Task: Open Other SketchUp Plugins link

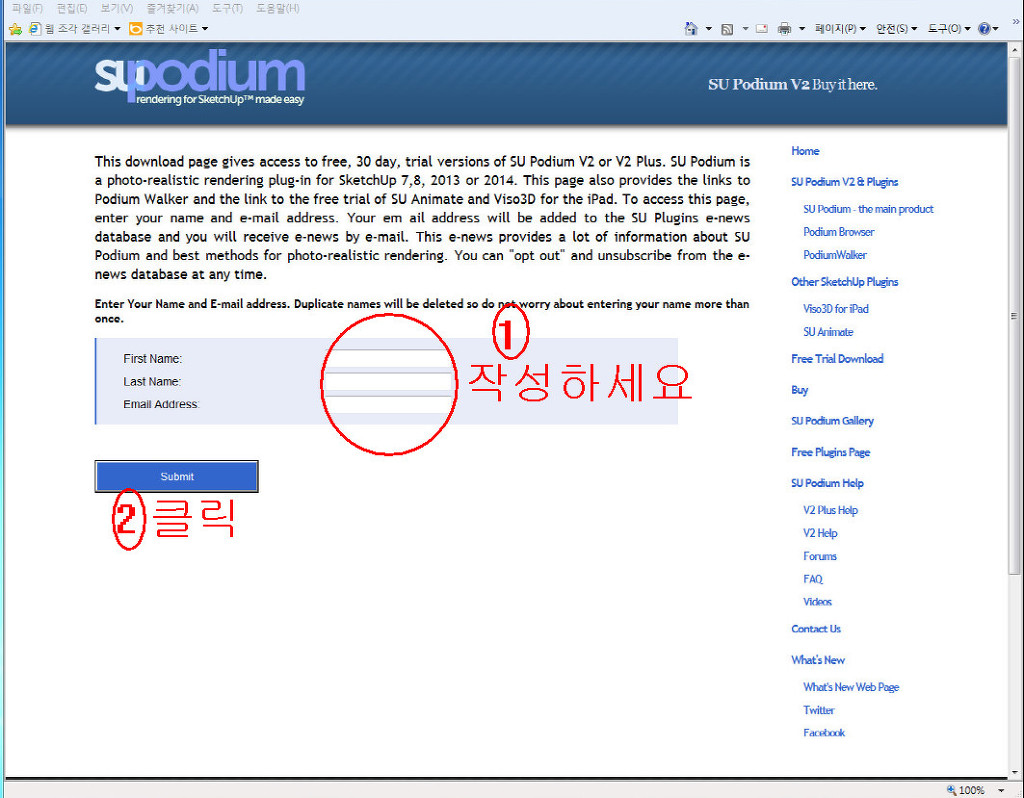Action: 844,282
